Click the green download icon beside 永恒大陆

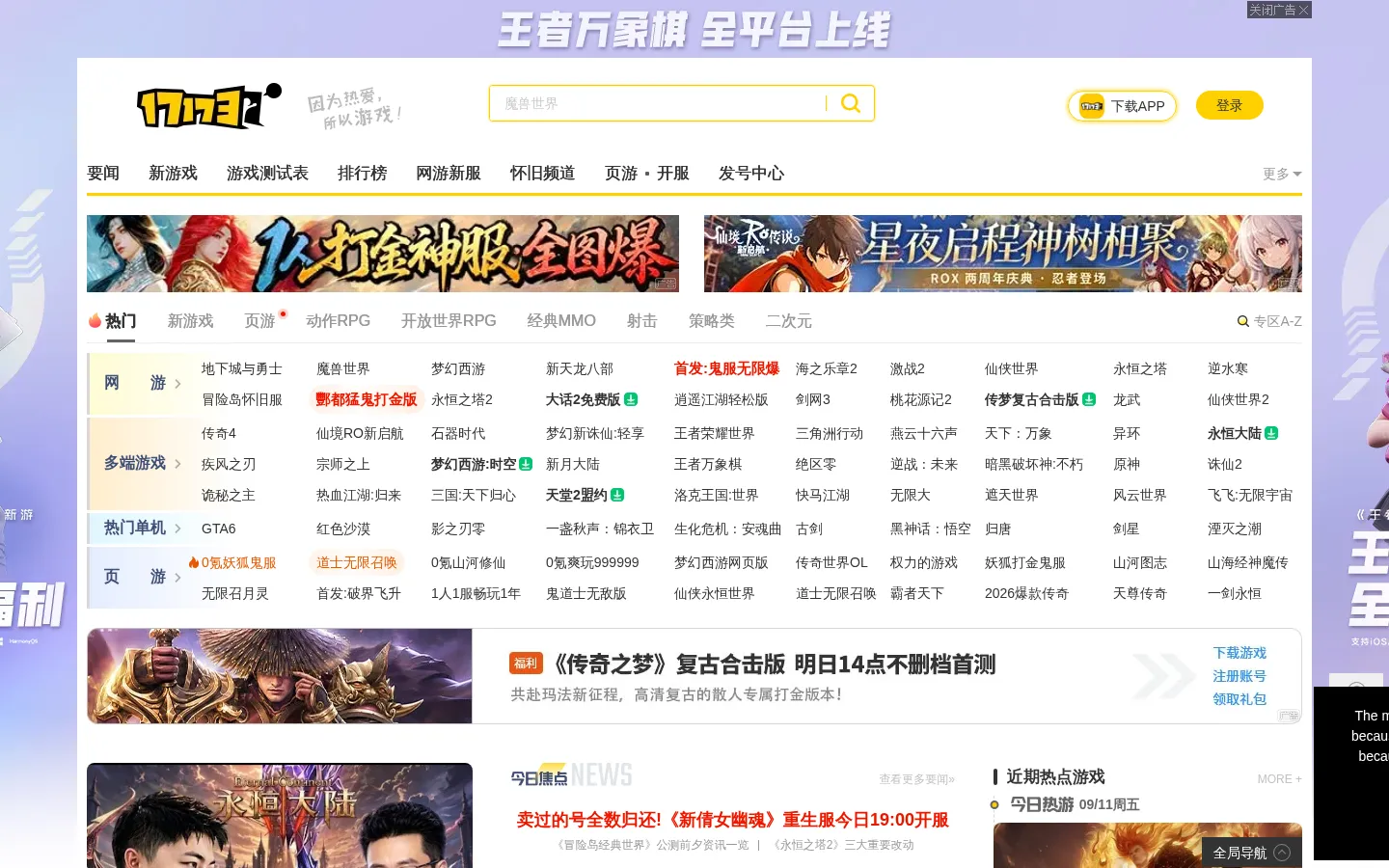point(1271,433)
